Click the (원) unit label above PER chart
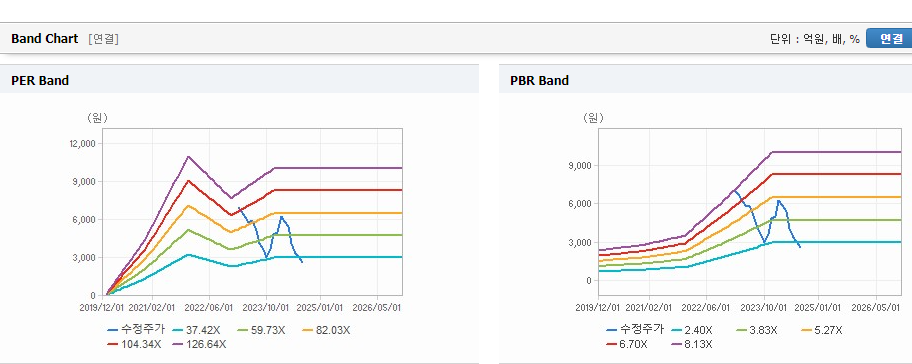This screenshot has height=364, width=912. point(97,118)
